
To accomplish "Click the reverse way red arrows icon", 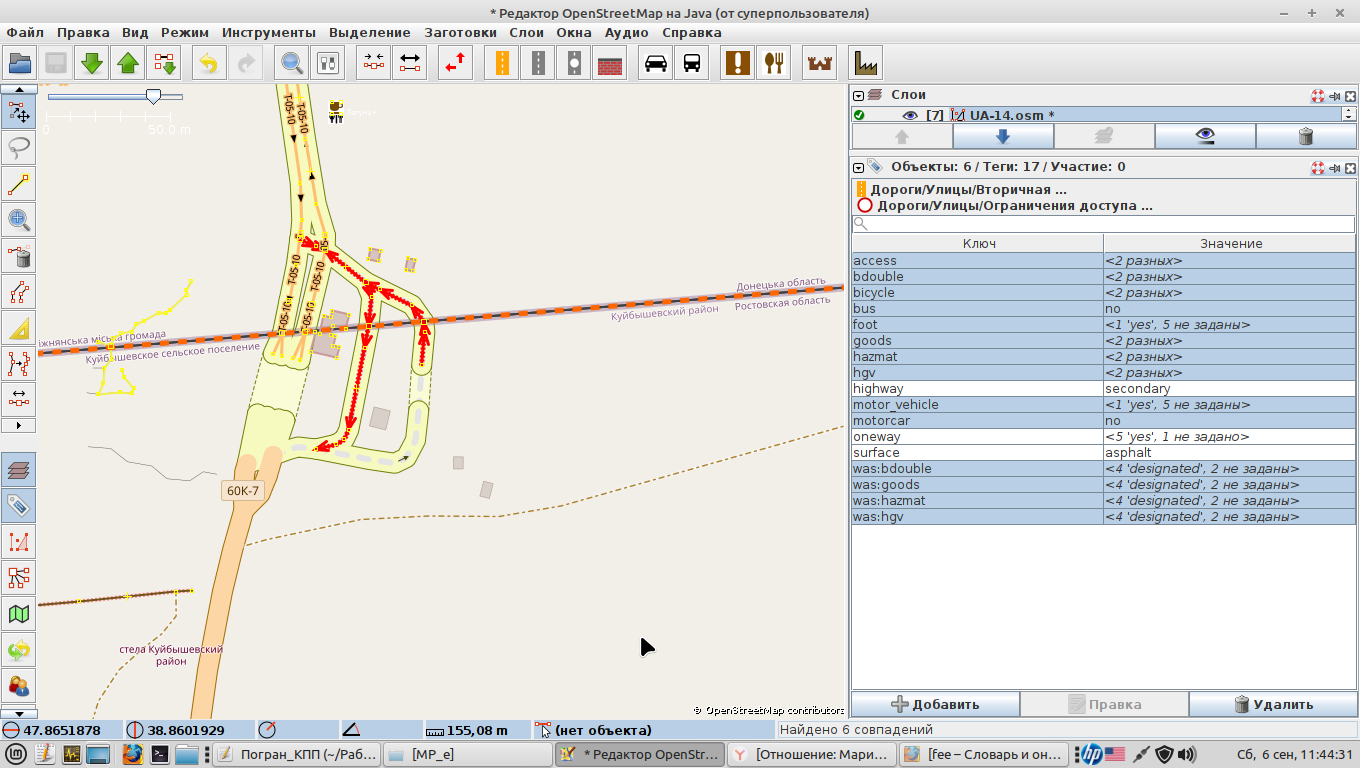I will (456, 63).
